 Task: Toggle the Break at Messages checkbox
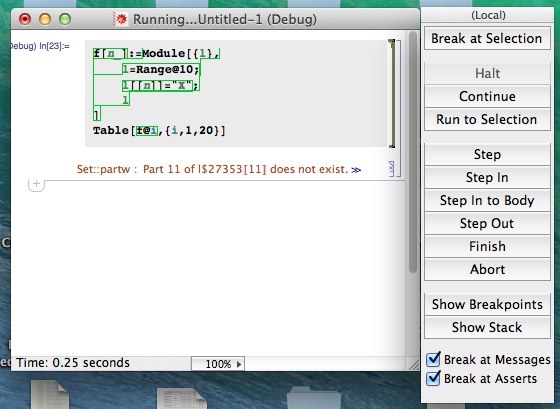[x=433, y=359]
